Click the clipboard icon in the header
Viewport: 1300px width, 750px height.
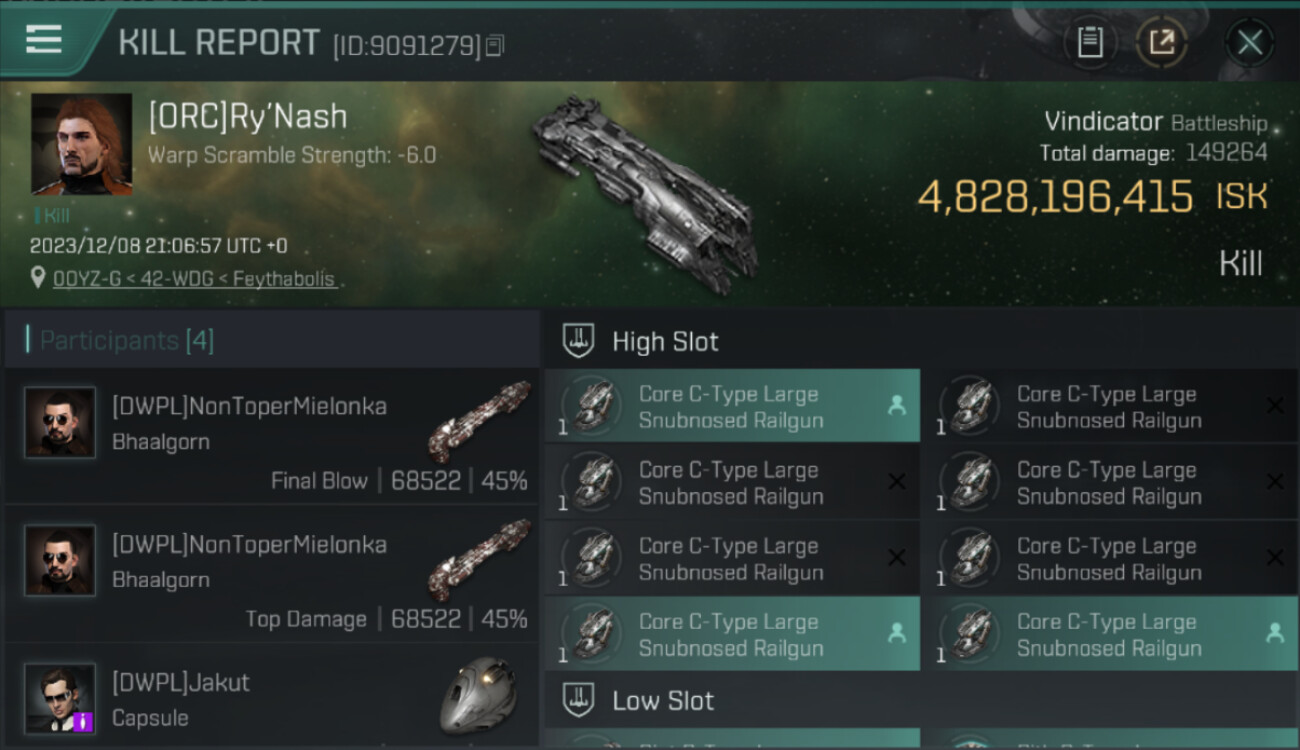tap(1090, 43)
